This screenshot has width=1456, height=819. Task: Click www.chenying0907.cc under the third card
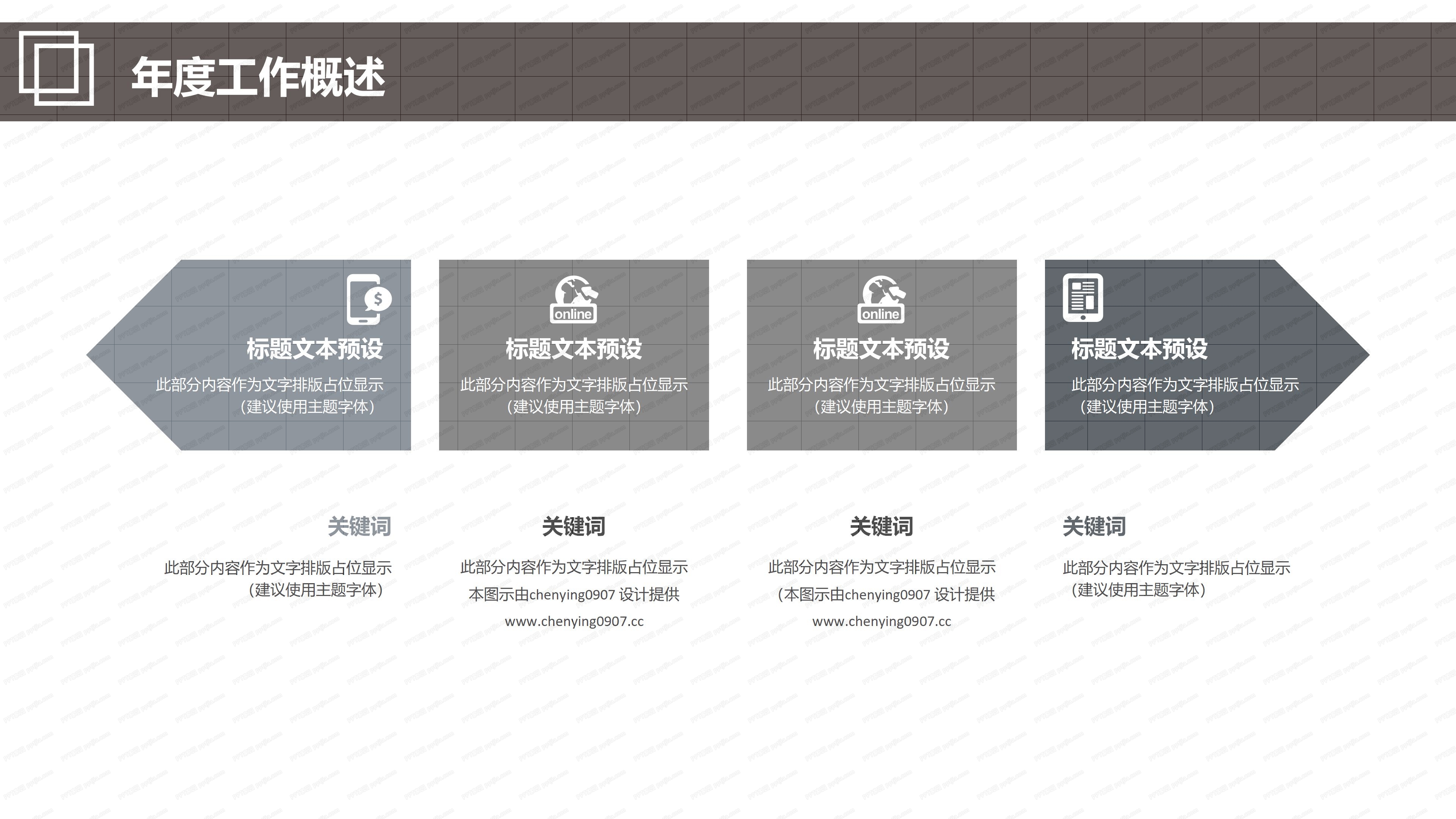(881, 621)
